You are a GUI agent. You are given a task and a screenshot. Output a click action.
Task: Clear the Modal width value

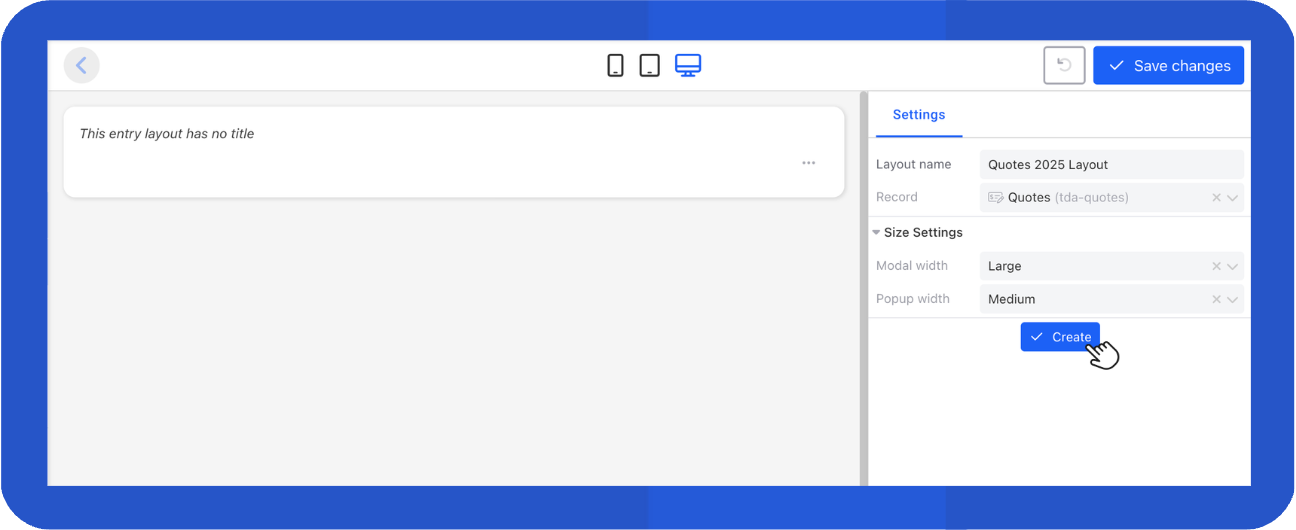pyautogui.click(x=1216, y=267)
